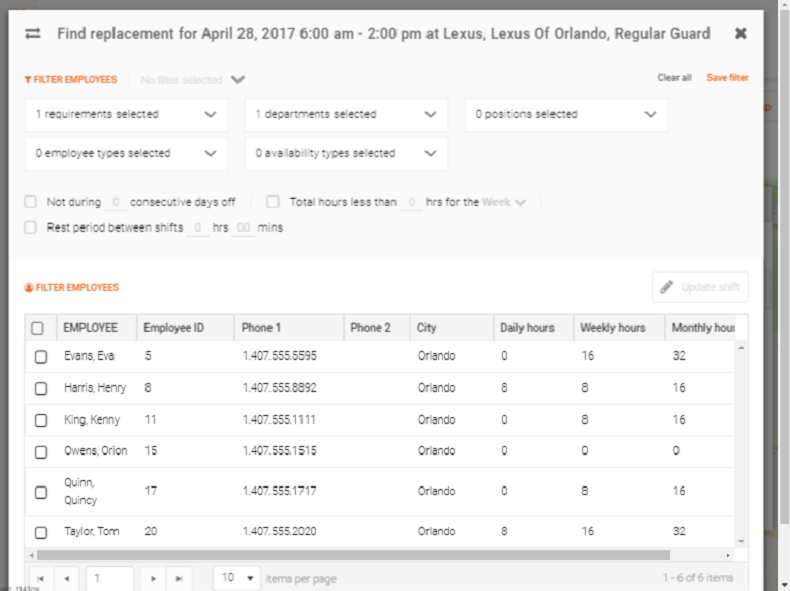Select the checkbox for Evans, Eva
This screenshot has width=790, height=591.
point(40,357)
